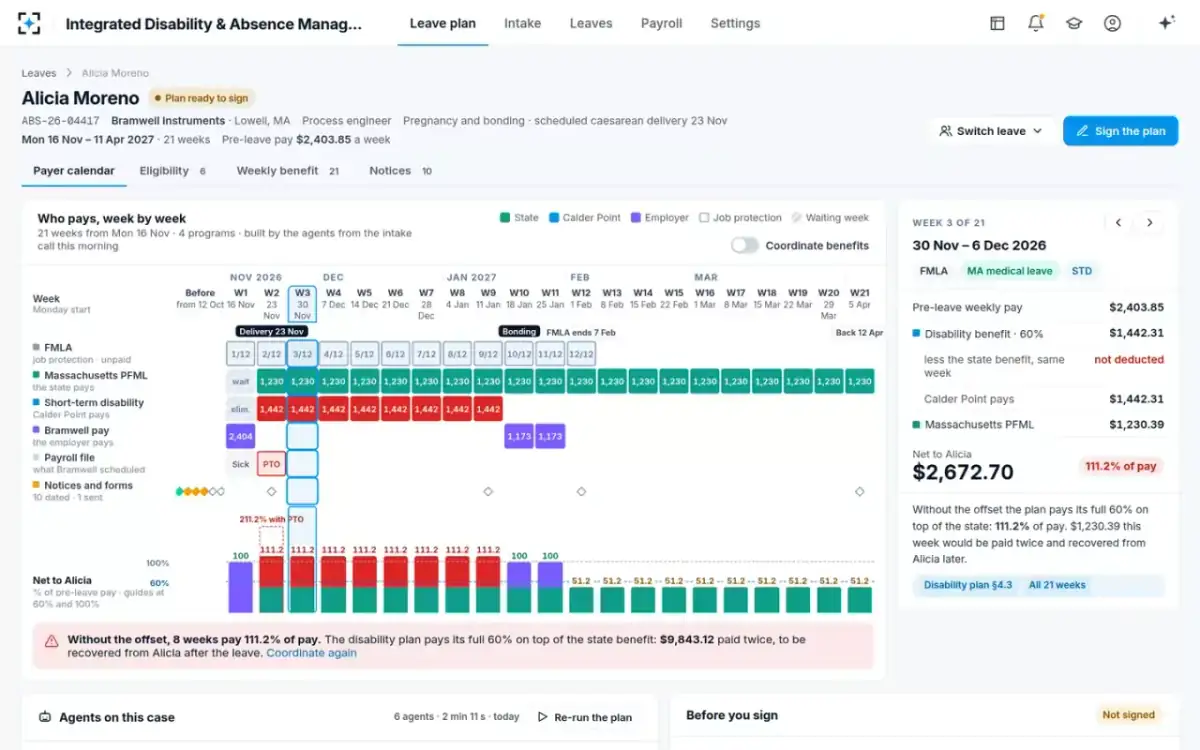
Task: Open the Weekly benefit sub-tab
Action: coord(288,171)
